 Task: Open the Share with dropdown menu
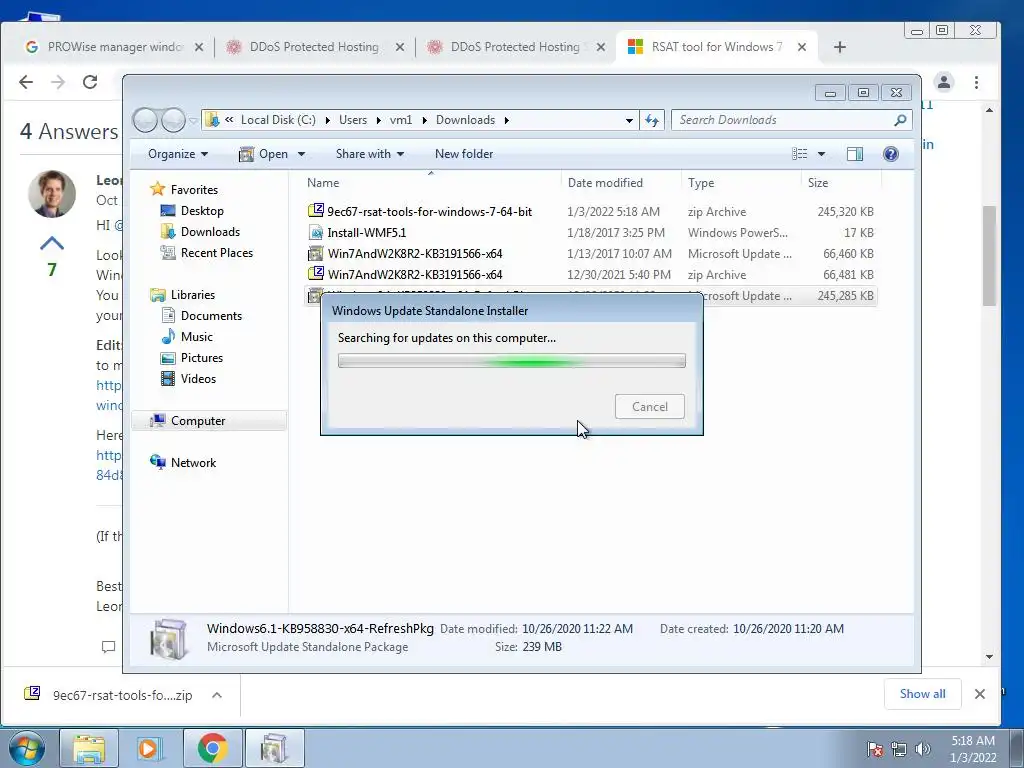pyautogui.click(x=370, y=153)
